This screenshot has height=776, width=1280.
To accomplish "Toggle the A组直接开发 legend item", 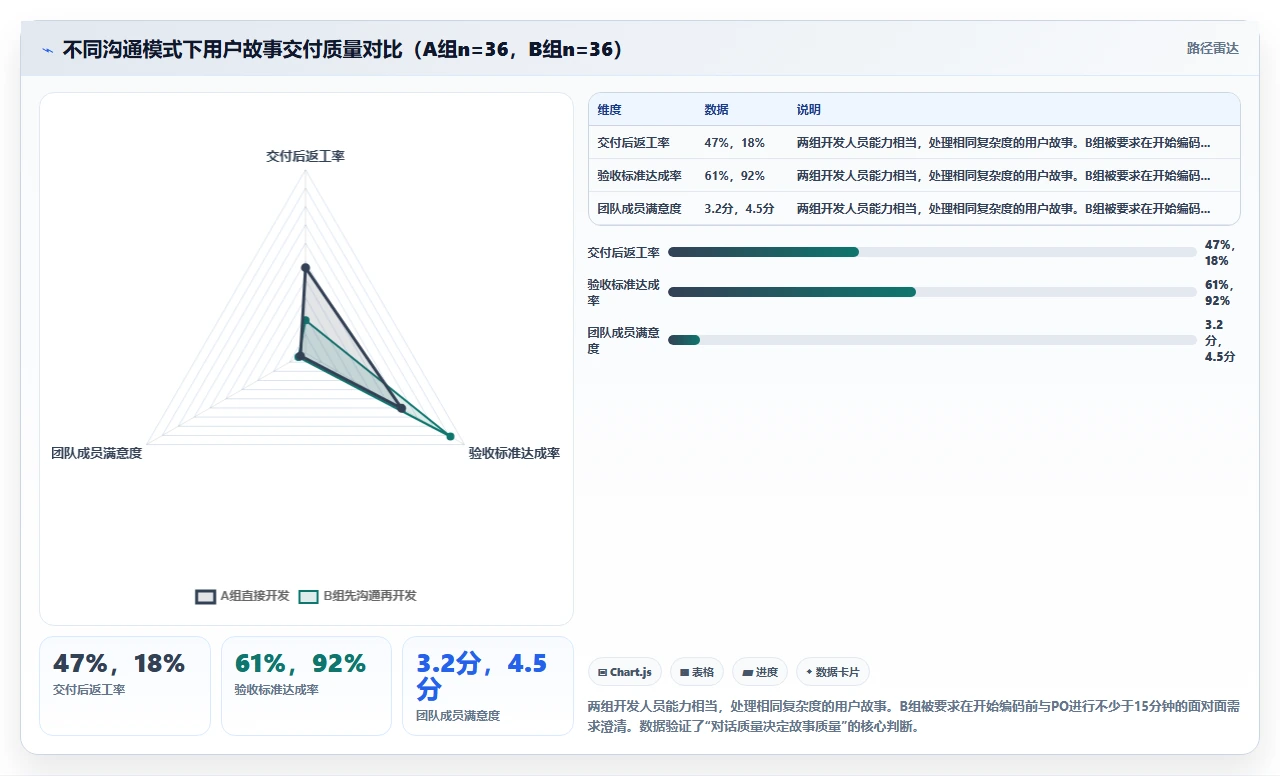I will click(242, 596).
